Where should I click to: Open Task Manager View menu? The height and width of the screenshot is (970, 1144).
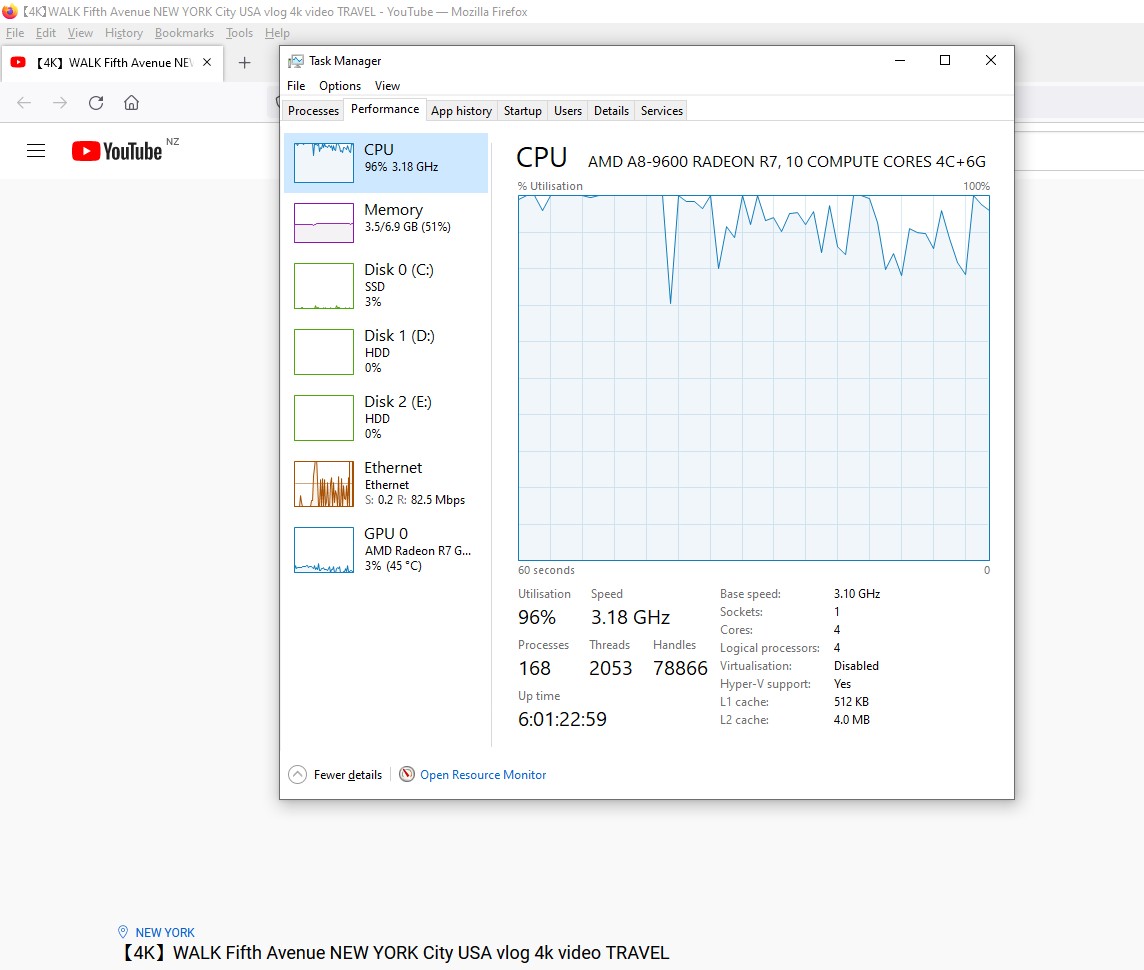tap(387, 86)
